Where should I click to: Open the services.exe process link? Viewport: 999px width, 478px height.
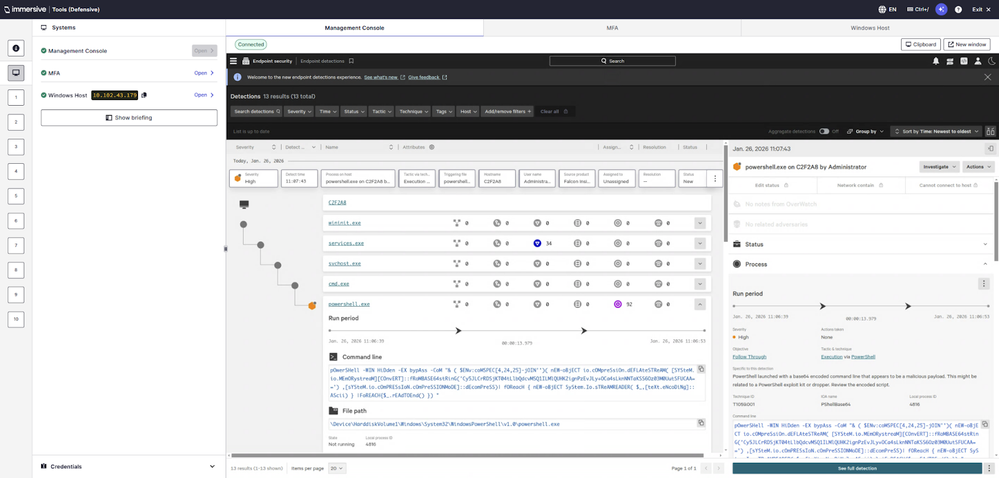(346, 243)
